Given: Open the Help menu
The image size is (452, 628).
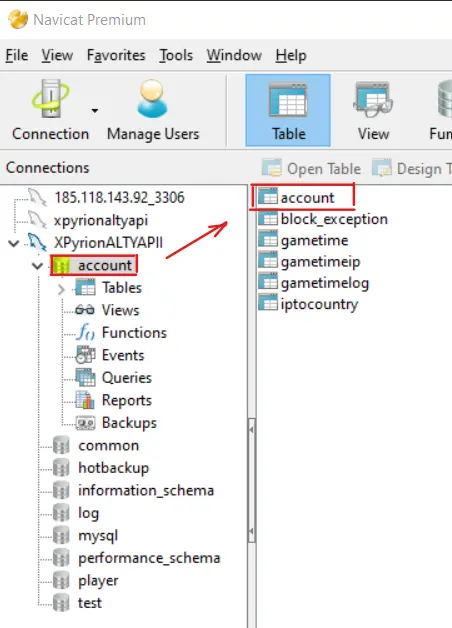Looking at the screenshot, I should pos(291,55).
